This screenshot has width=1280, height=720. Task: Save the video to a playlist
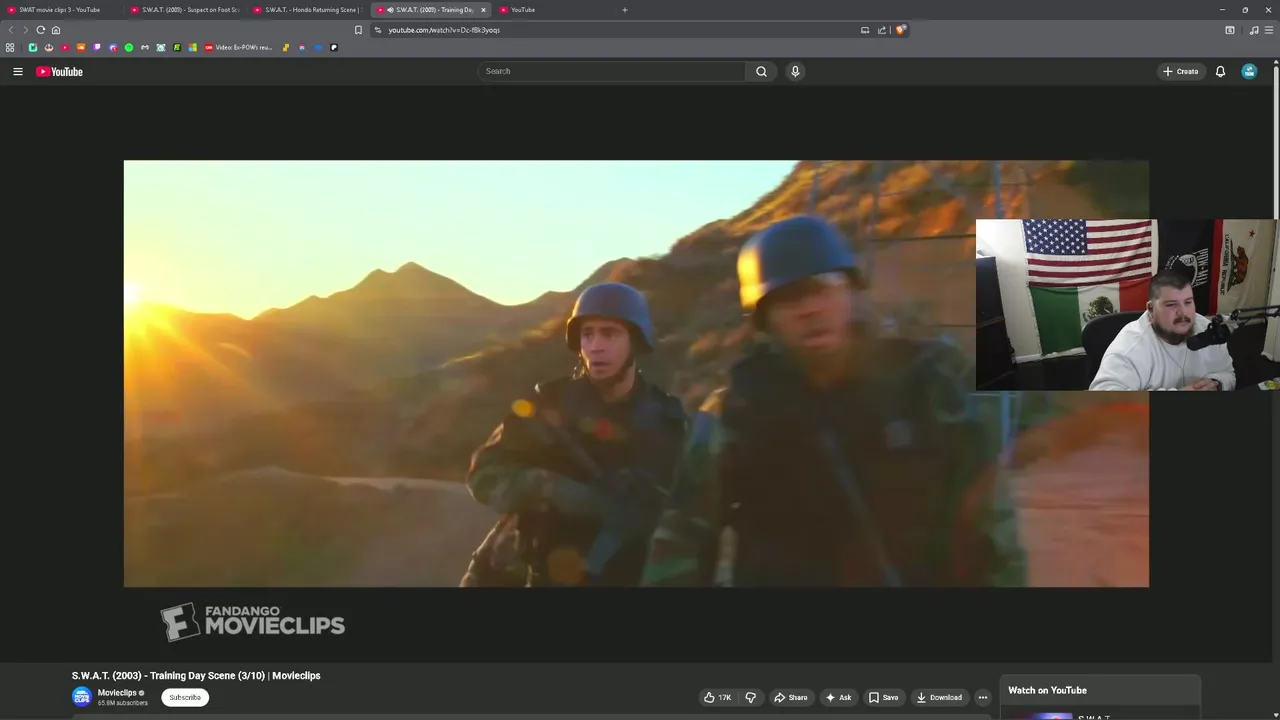(883, 697)
